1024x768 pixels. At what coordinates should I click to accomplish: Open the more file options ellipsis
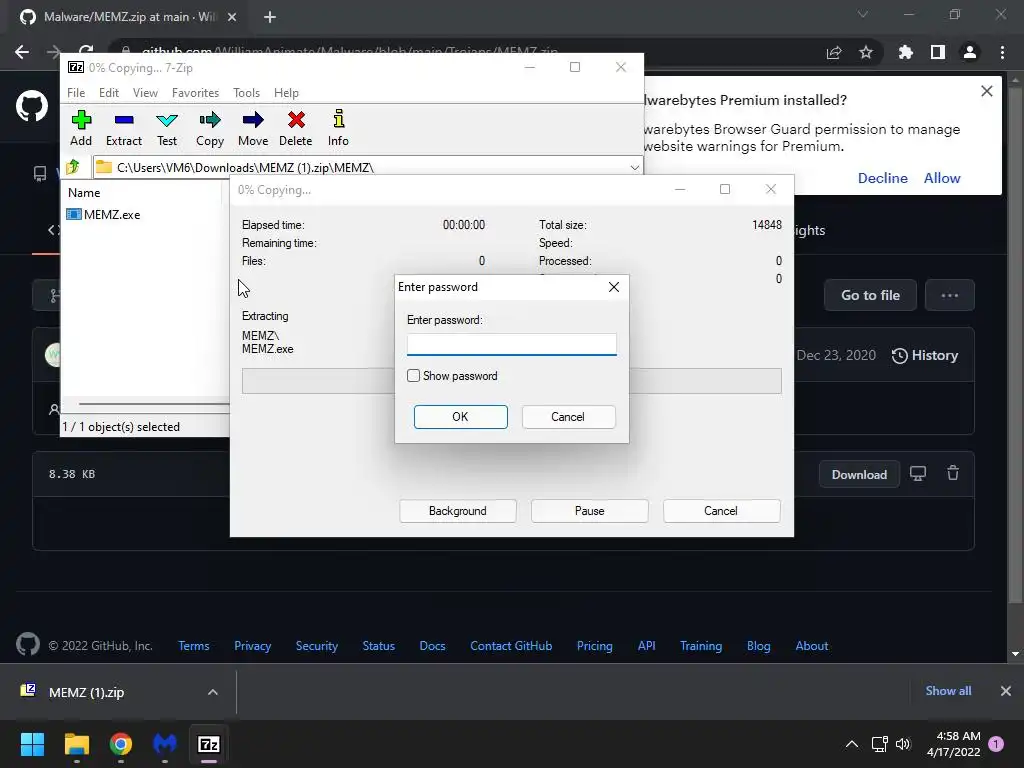click(x=950, y=295)
